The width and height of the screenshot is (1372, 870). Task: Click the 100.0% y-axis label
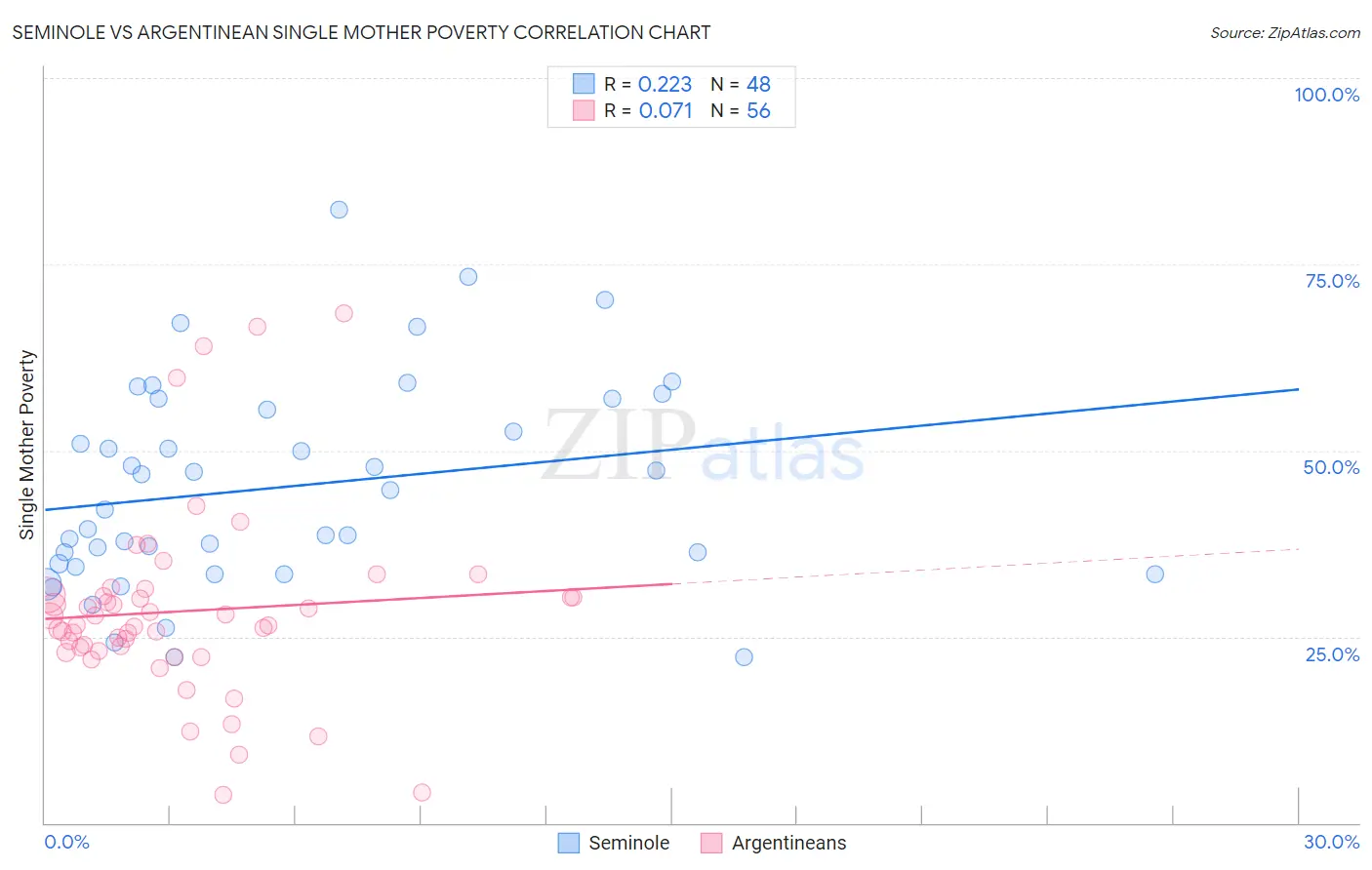tap(1326, 95)
